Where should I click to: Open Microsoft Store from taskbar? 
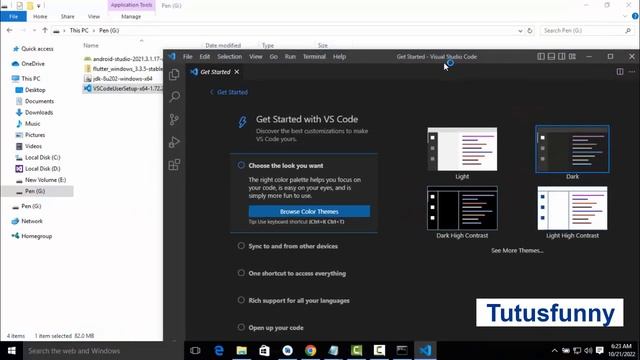click(x=264, y=351)
